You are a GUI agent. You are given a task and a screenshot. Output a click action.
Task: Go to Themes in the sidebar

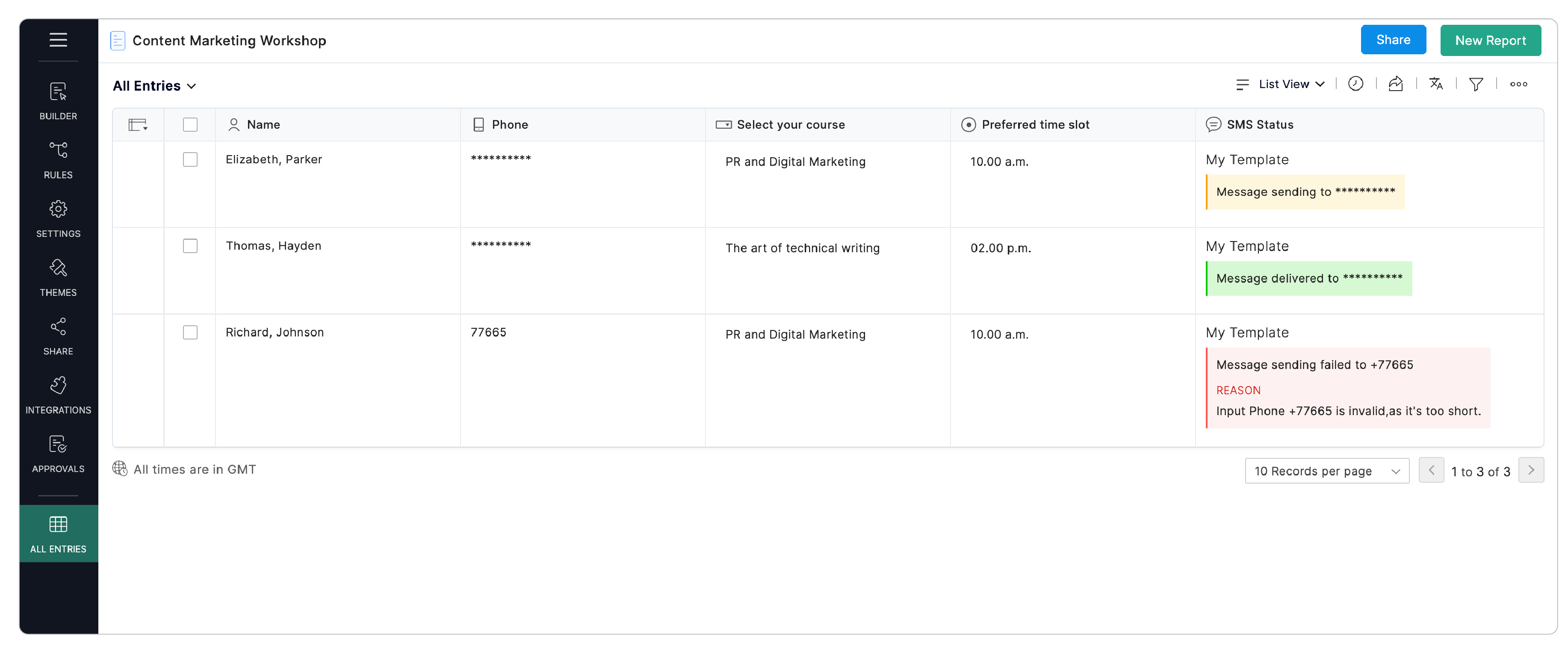(x=58, y=277)
